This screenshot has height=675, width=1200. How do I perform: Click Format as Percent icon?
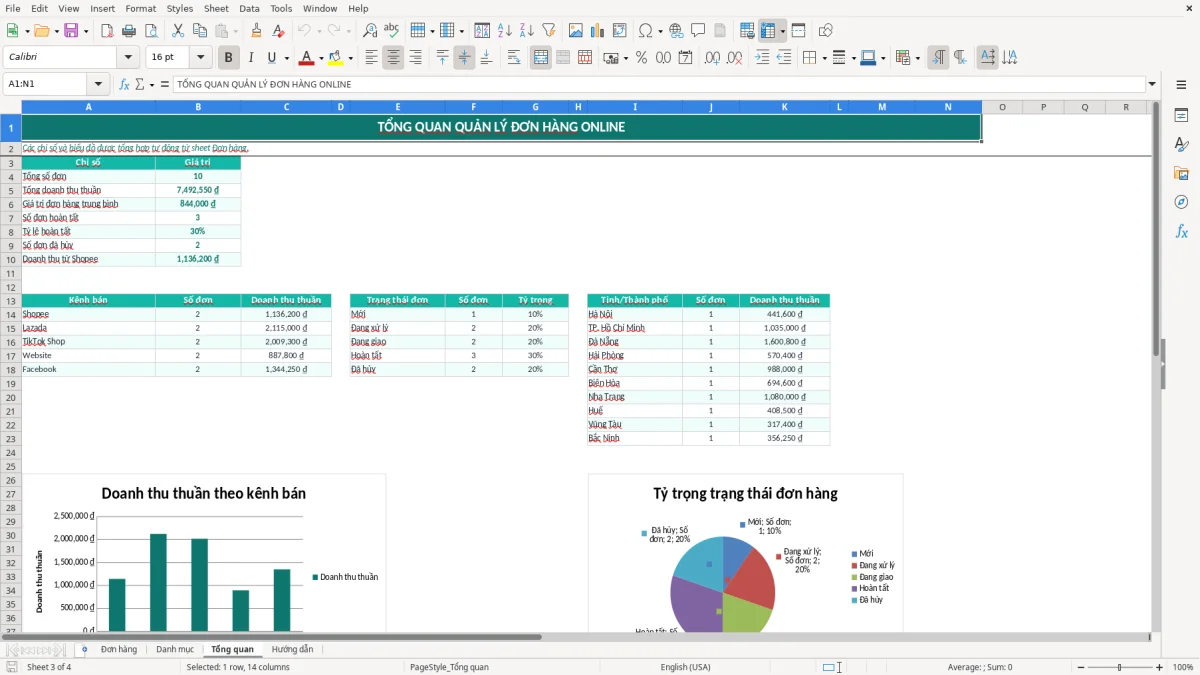coord(641,58)
